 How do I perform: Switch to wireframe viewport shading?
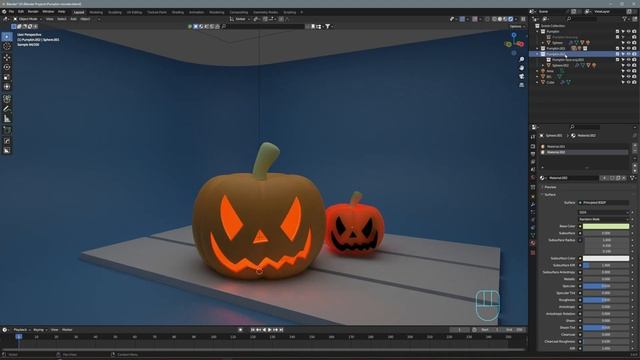[494, 19]
